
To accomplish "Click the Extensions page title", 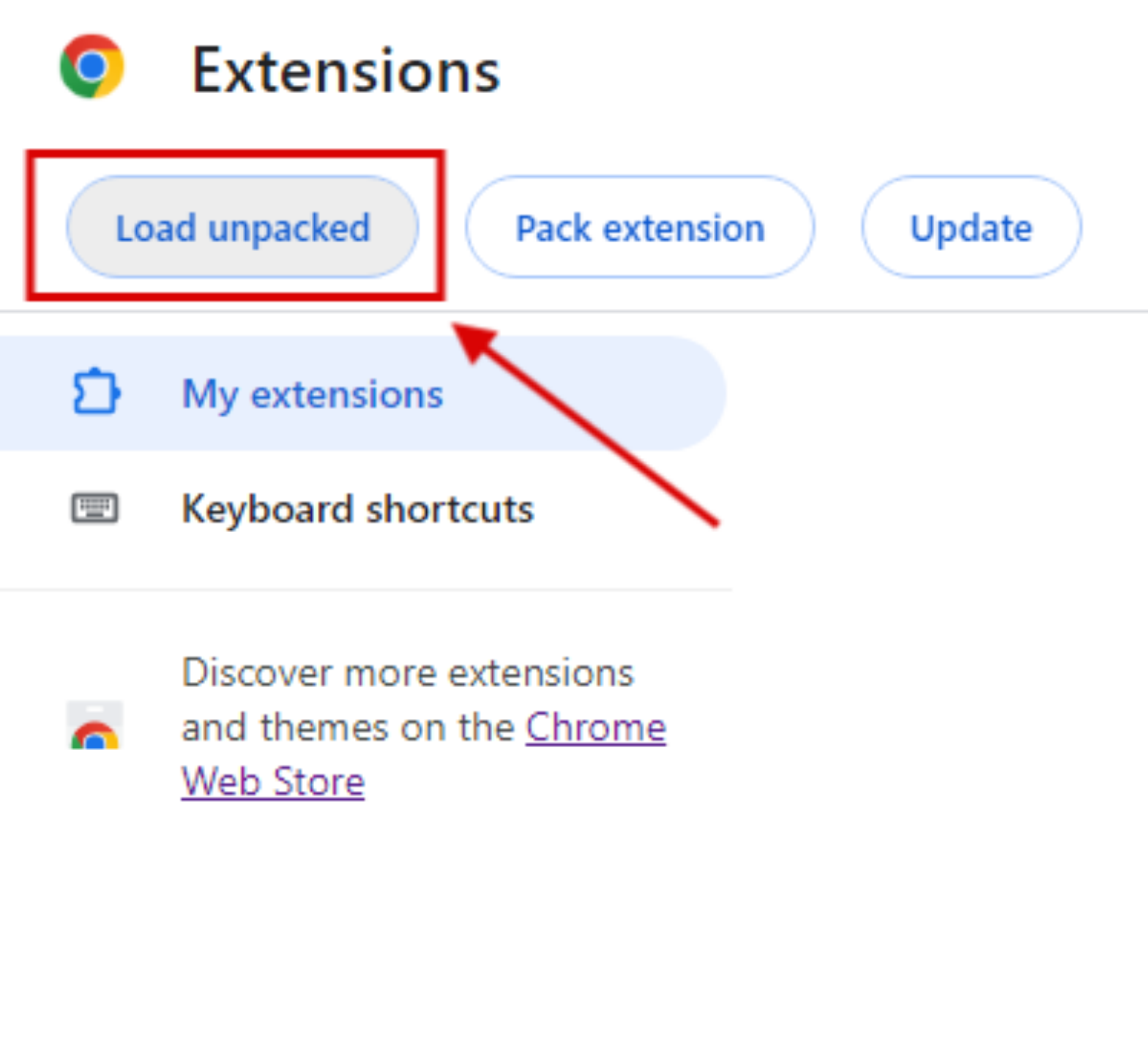I will [346, 71].
